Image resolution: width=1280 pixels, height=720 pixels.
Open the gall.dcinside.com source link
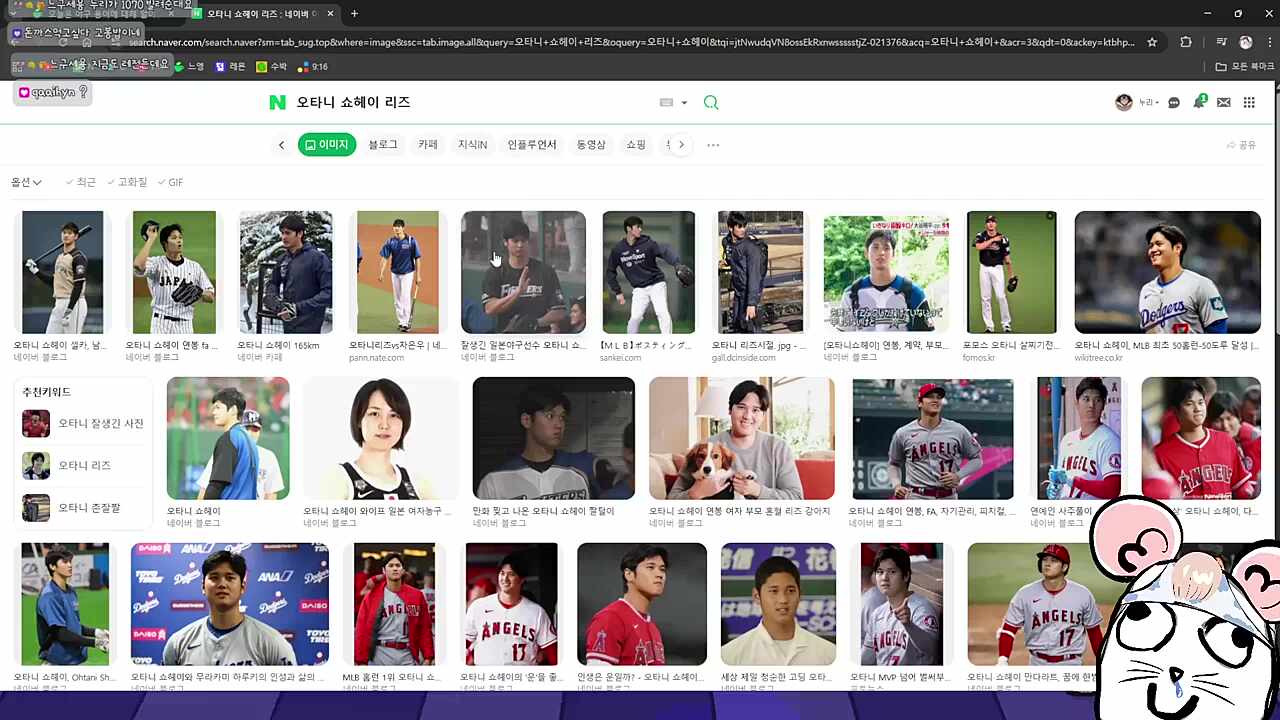tap(744, 358)
